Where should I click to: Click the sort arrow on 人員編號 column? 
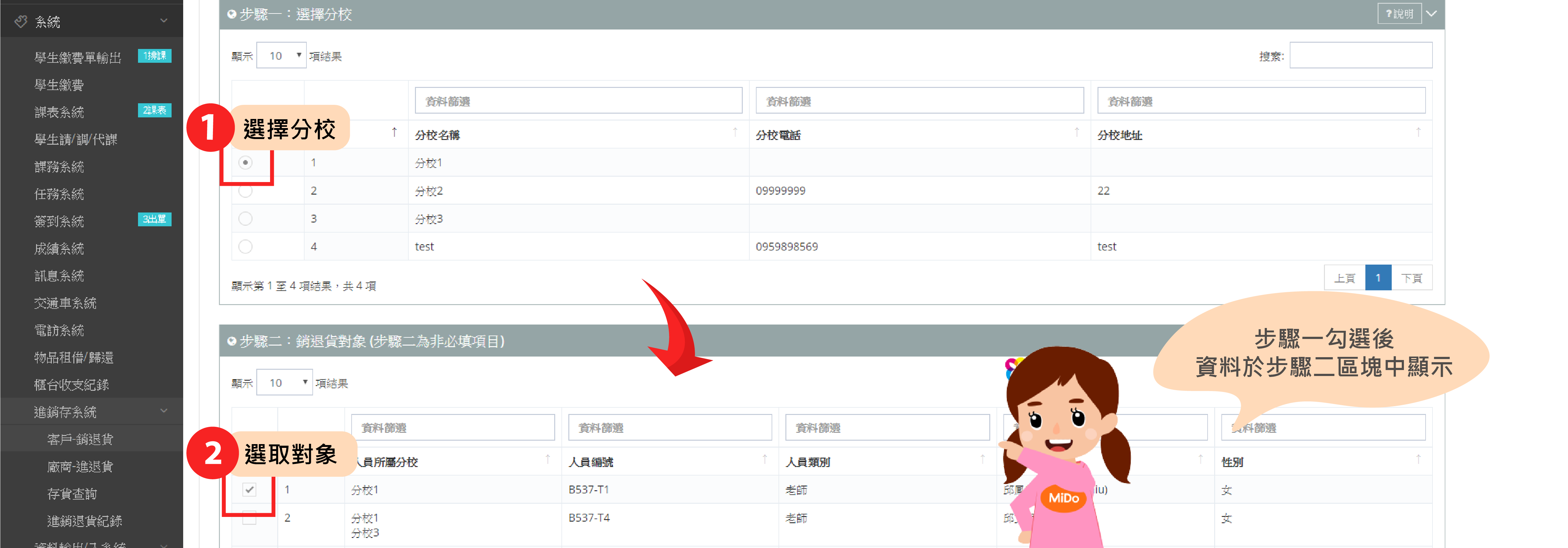pyautogui.click(x=764, y=459)
